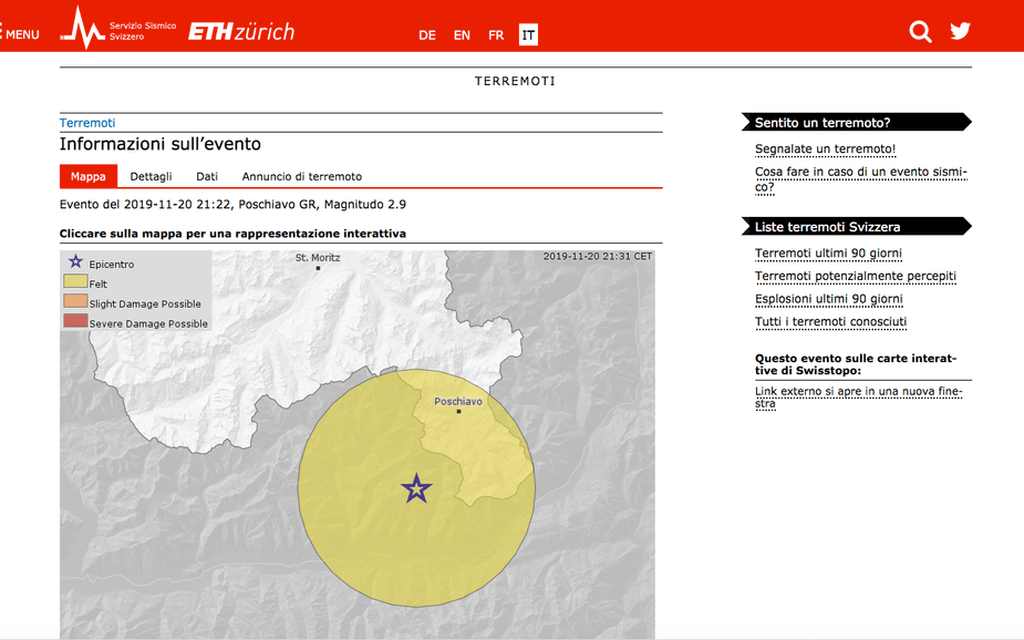Switch the site language to EN
Viewport: 1024px width, 640px height.
click(x=461, y=34)
